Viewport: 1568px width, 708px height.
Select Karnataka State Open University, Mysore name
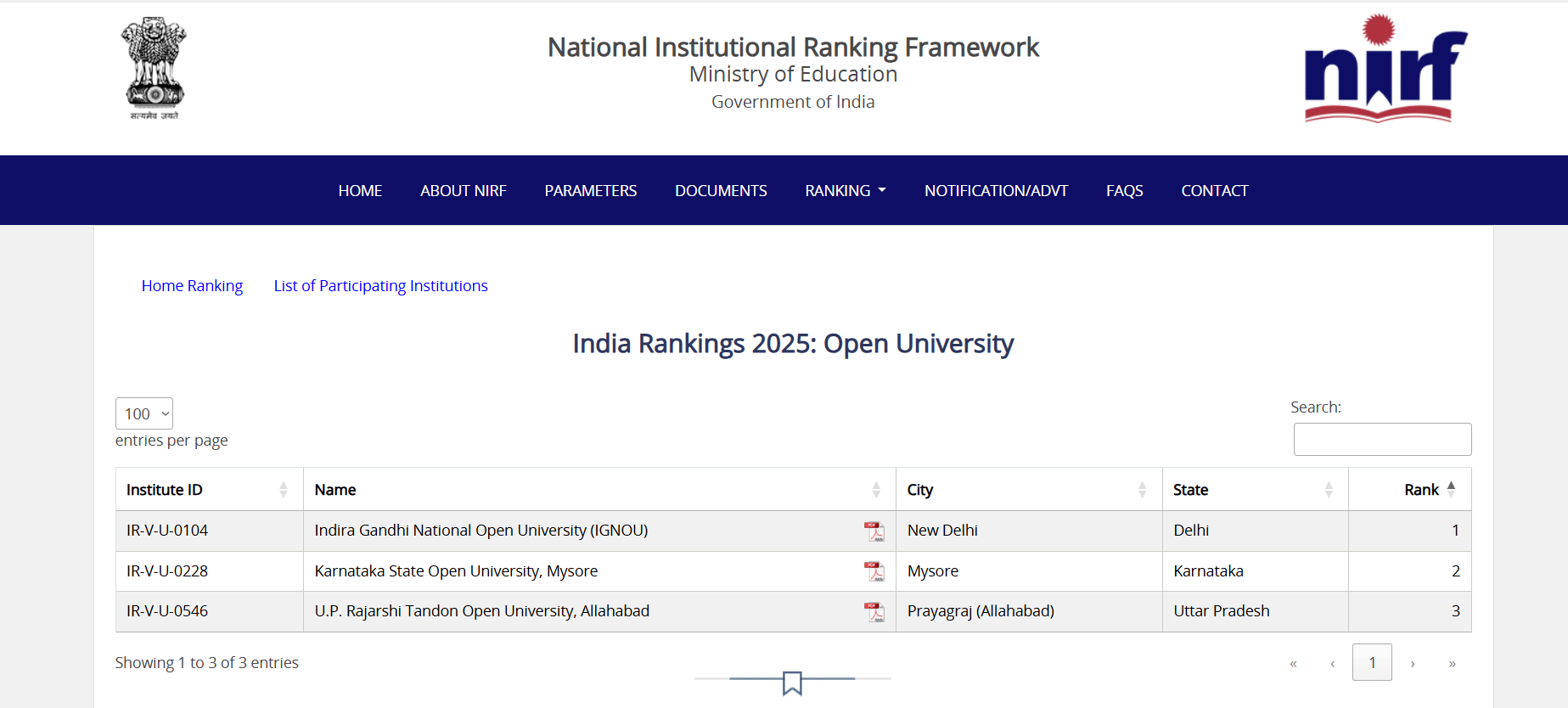[456, 571]
